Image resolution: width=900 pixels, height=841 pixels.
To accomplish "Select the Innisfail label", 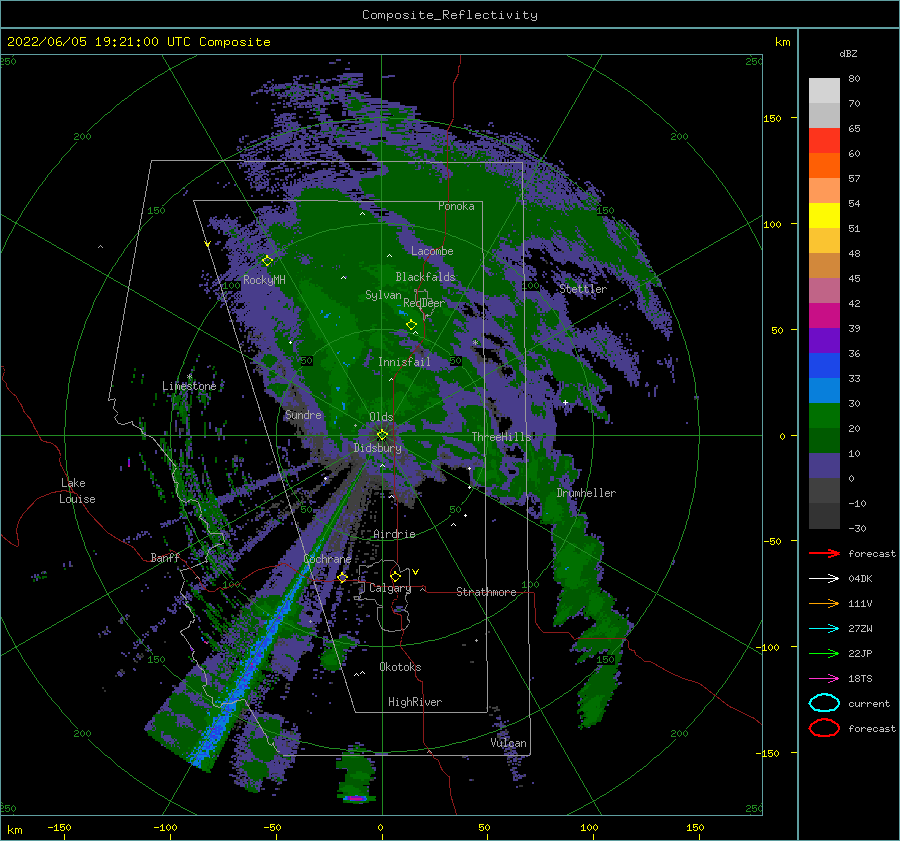I will click(x=404, y=362).
